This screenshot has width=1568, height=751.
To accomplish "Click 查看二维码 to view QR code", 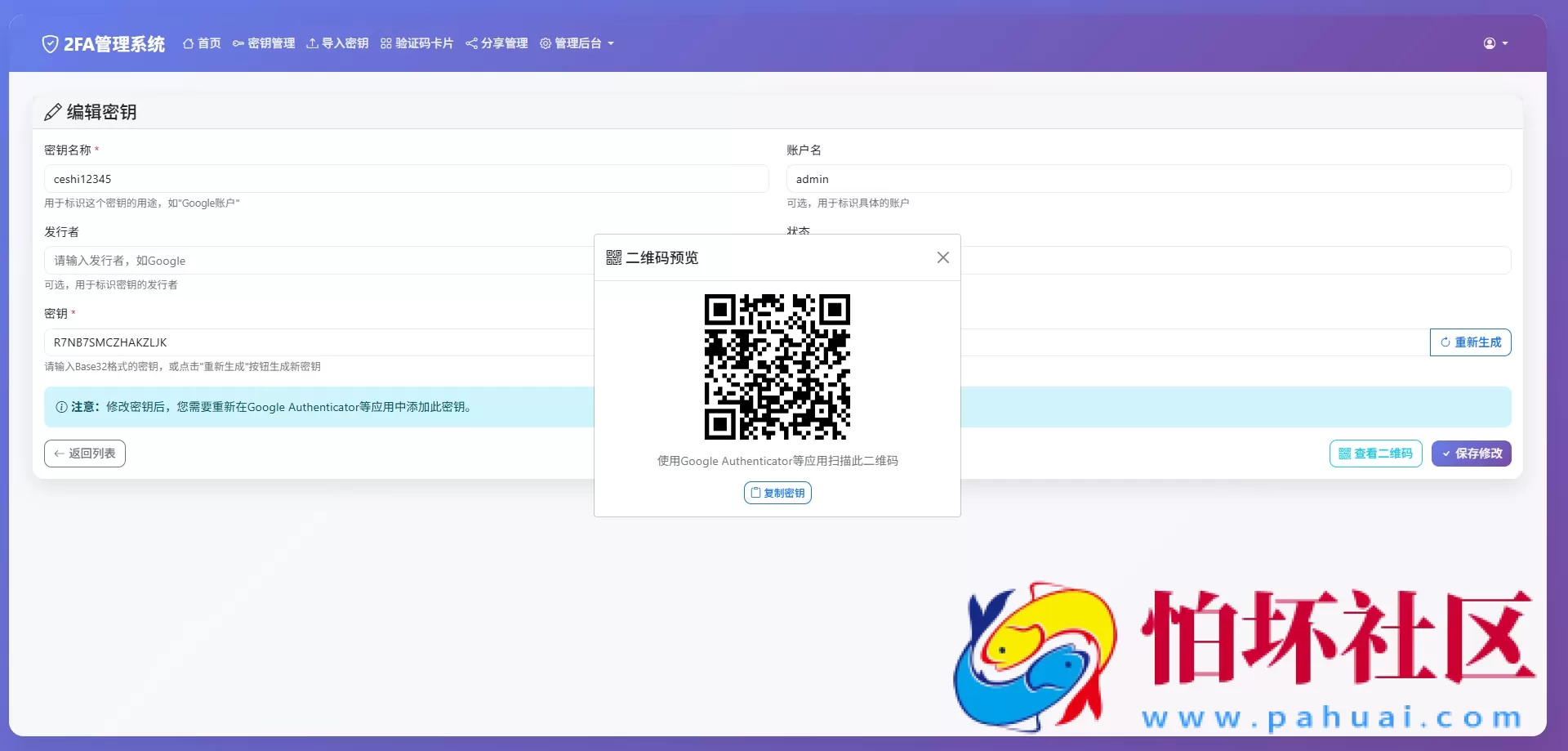I will (1375, 454).
